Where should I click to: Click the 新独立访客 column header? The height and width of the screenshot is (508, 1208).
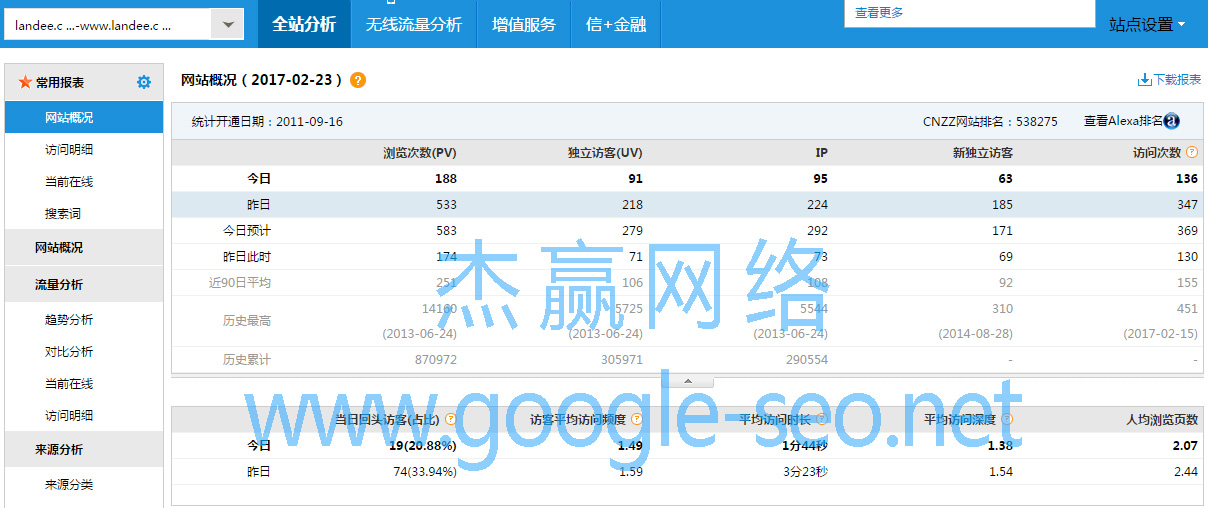(983, 153)
